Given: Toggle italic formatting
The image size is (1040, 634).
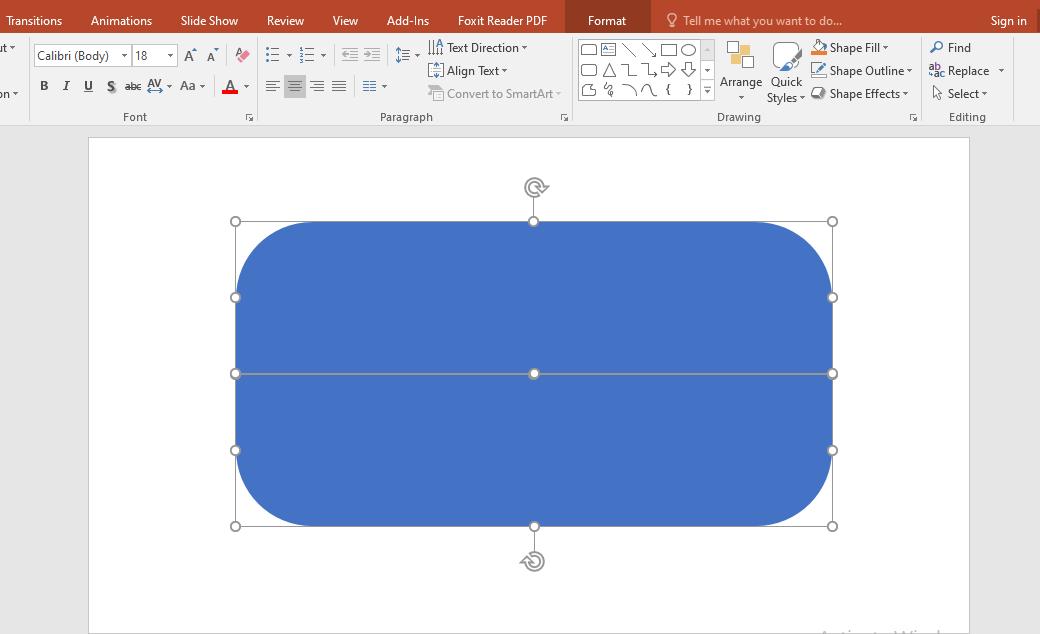Looking at the screenshot, I should click(65, 86).
